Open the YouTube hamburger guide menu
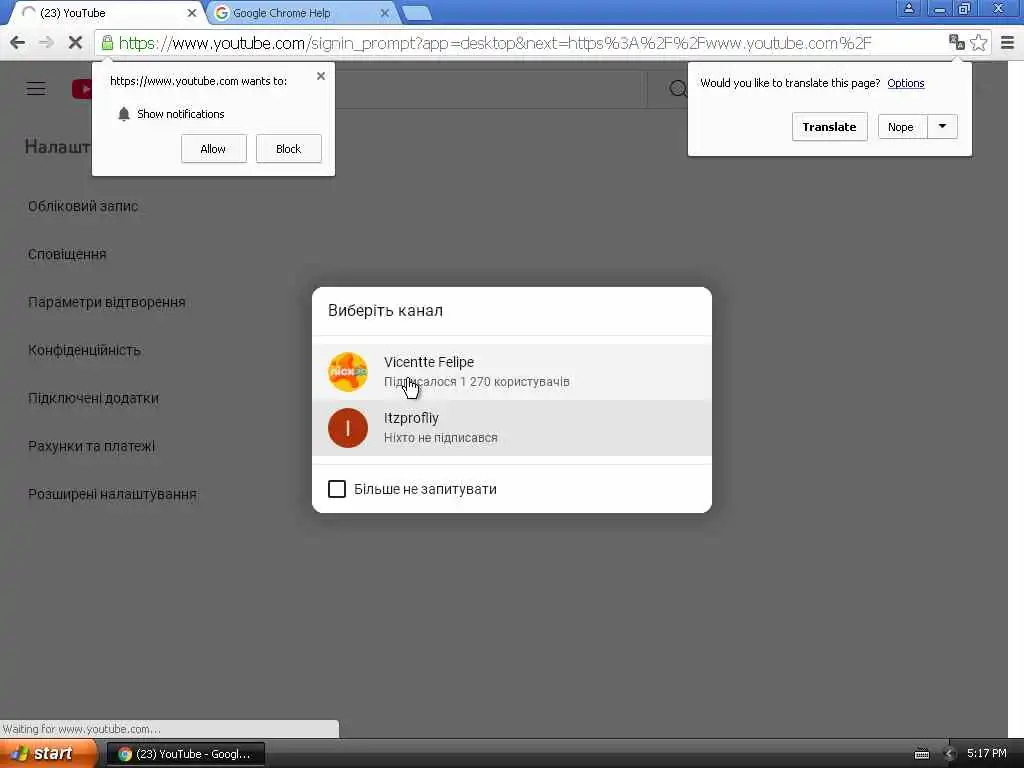The width and height of the screenshot is (1024, 768). coord(36,89)
